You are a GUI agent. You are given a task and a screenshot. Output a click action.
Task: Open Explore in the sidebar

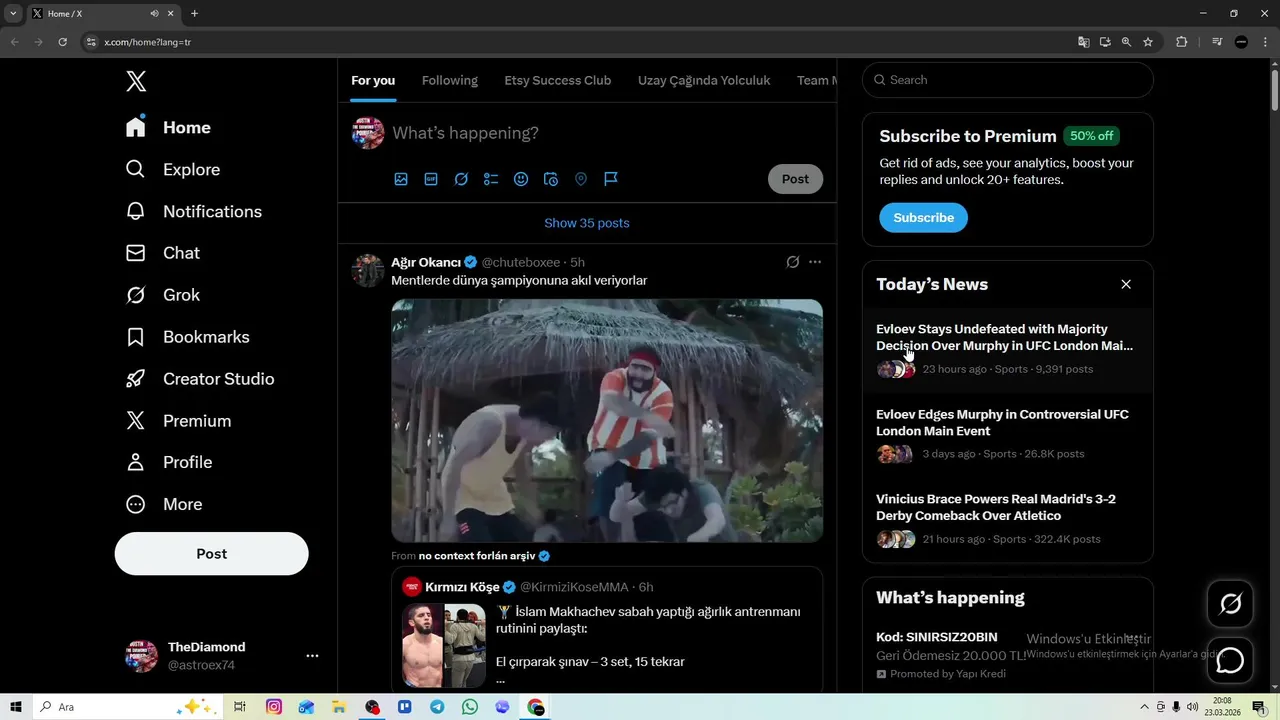(x=172, y=170)
